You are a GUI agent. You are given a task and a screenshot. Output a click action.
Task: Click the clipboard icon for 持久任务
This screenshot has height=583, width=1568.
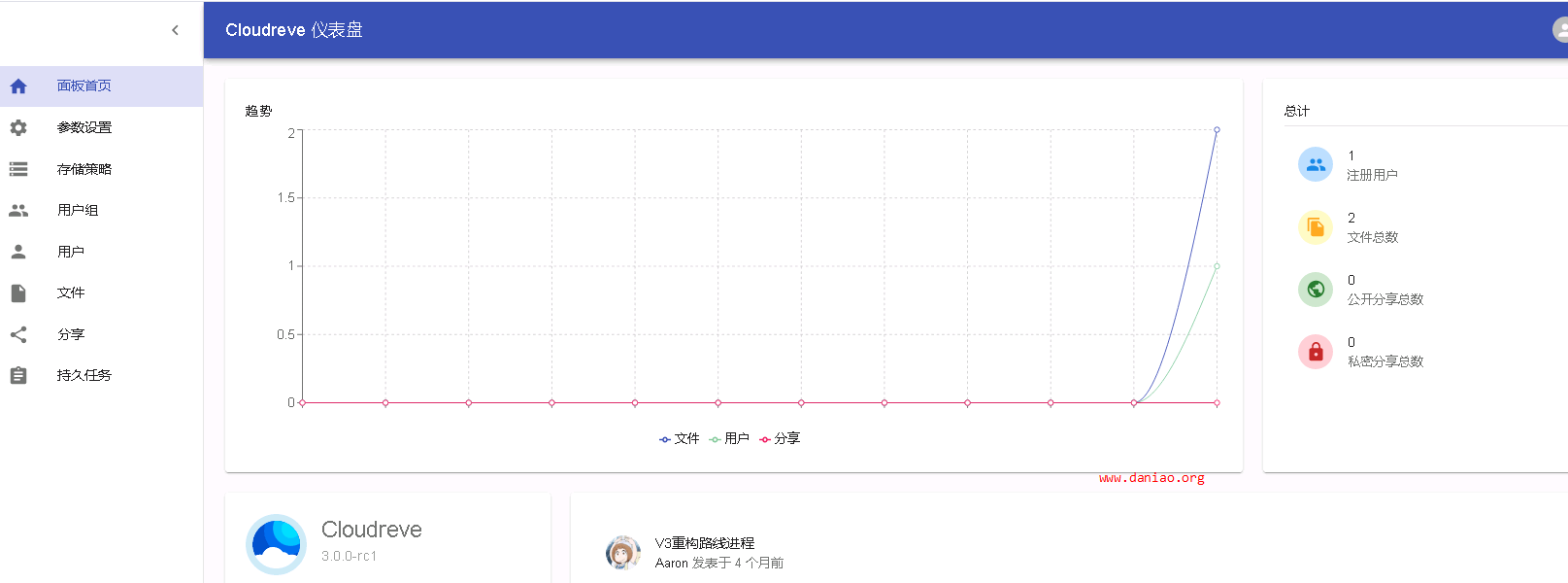(18, 375)
